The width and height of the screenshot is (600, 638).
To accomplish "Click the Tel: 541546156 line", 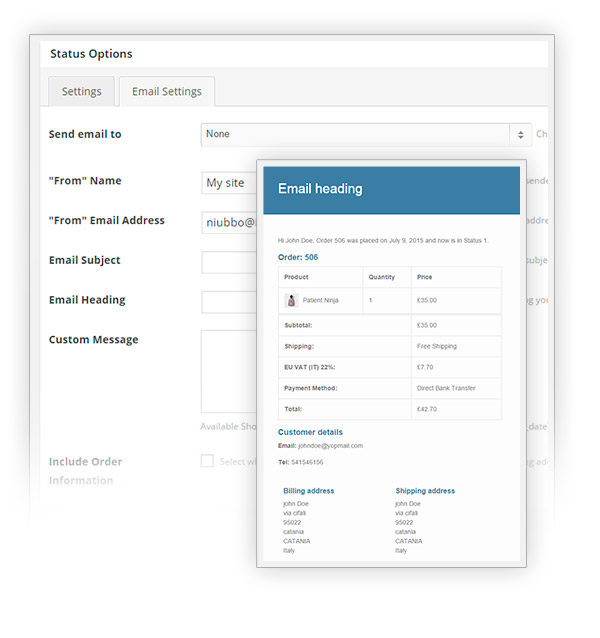I will (301, 462).
